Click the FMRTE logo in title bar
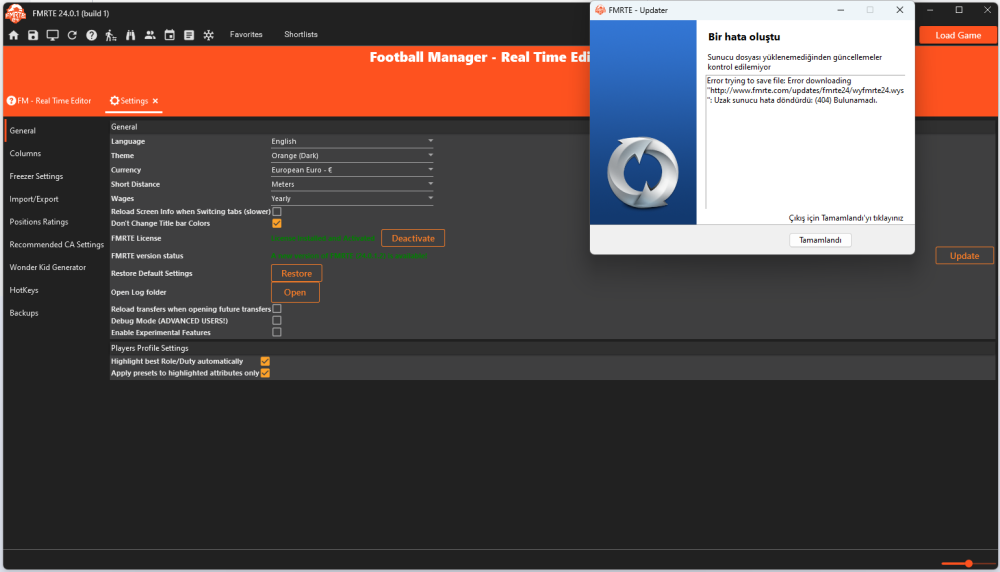 [x=15, y=13]
